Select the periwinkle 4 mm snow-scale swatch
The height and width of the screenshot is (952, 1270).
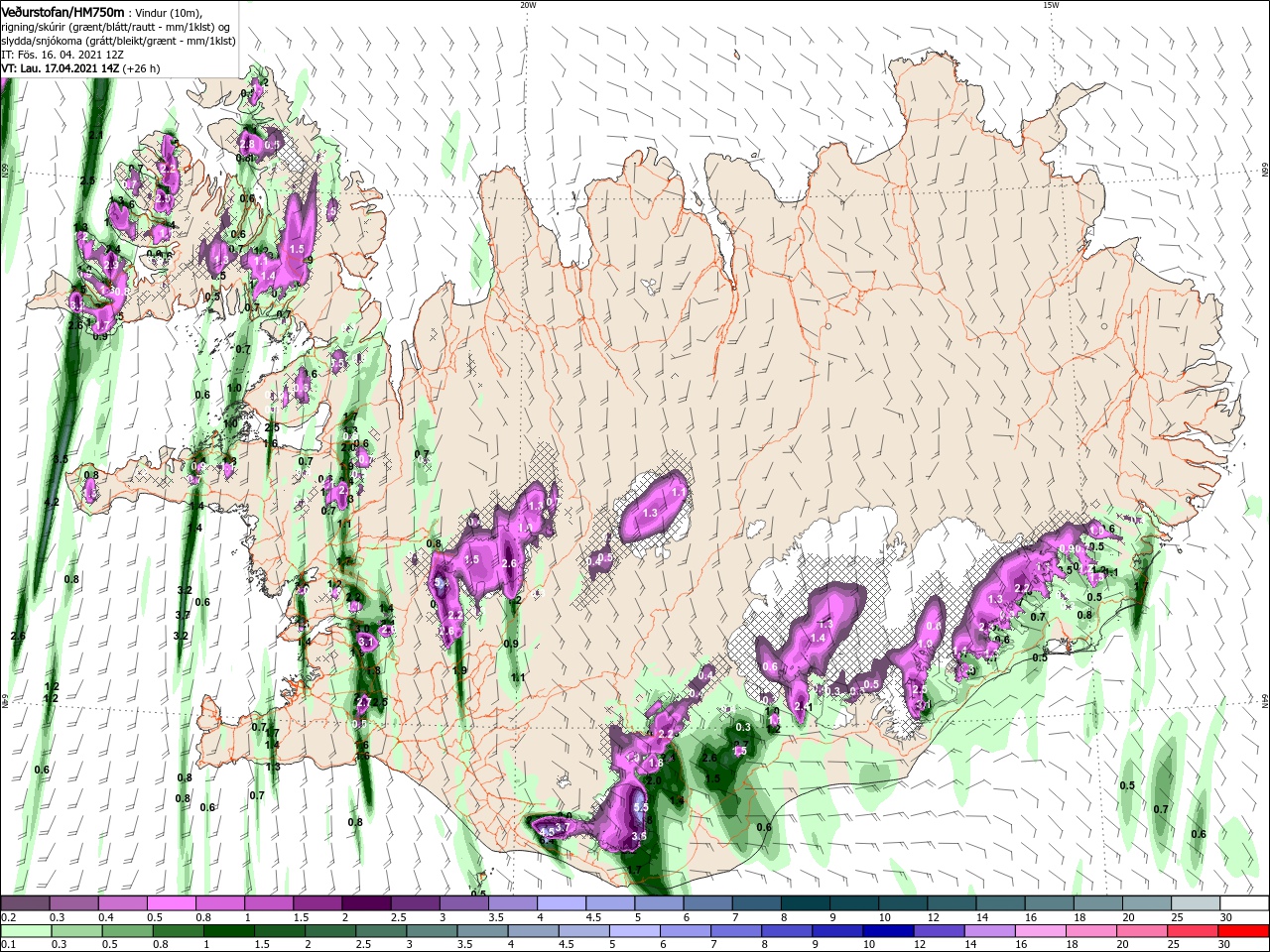click(x=561, y=903)
